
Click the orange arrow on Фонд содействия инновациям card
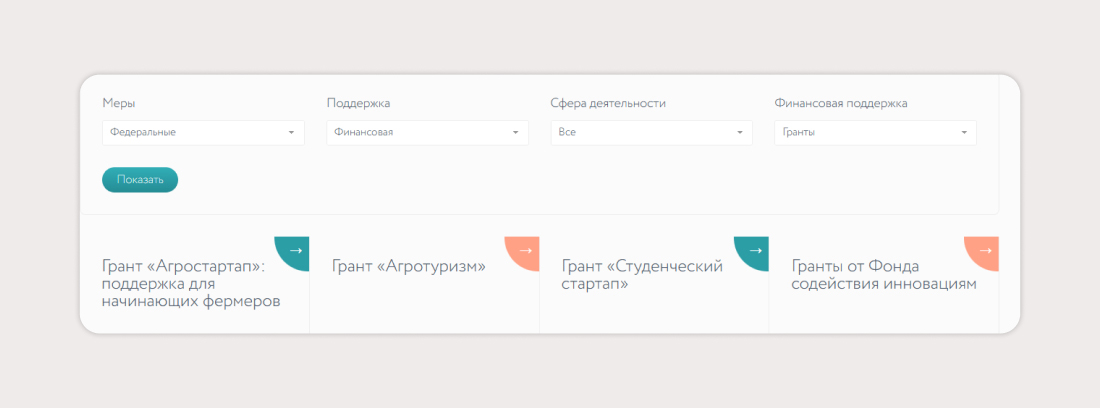point(985,250)
